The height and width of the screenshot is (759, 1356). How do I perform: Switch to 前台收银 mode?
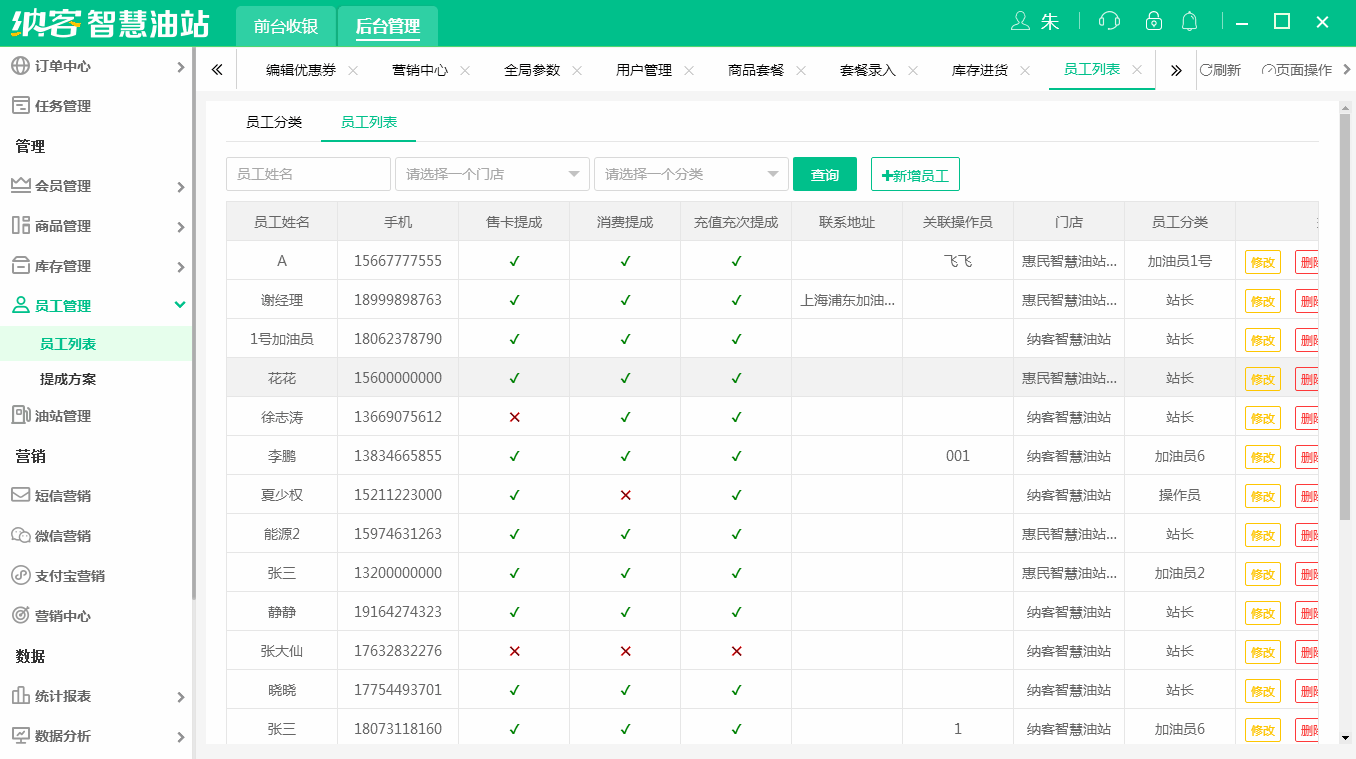point(284,26)
